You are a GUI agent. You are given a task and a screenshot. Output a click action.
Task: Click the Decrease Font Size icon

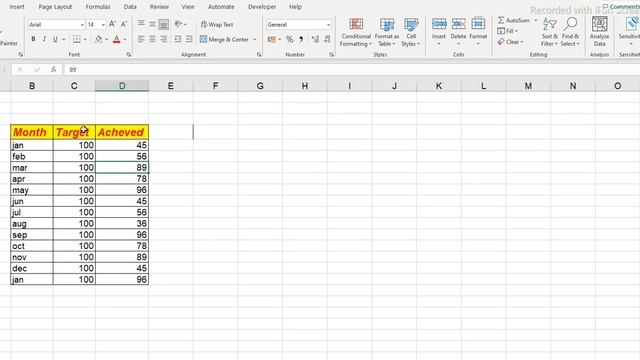tap(124, 24)
